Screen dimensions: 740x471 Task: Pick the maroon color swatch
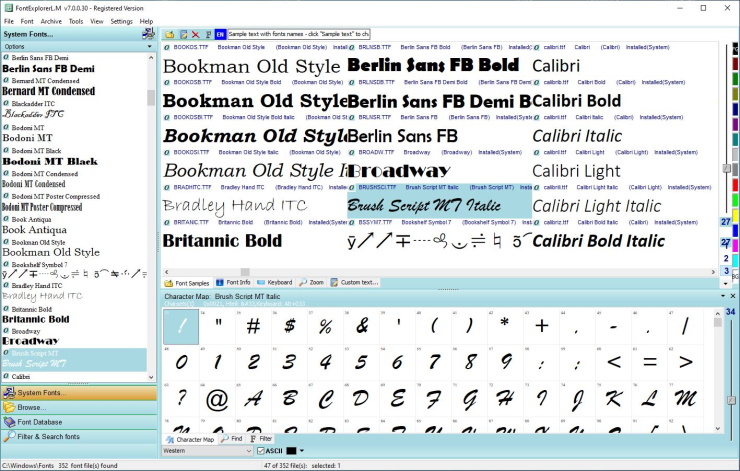735,64
